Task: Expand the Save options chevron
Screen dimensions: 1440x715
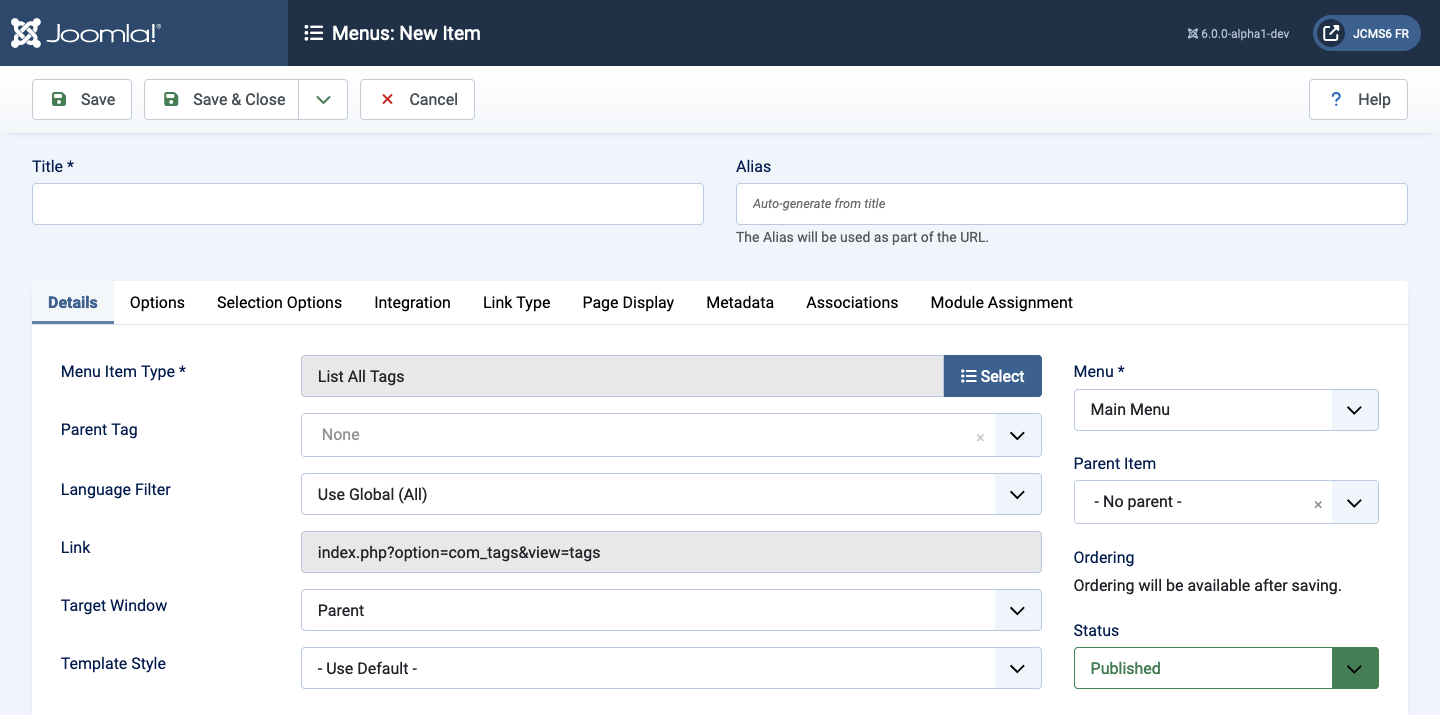Action: pos(322,99)
